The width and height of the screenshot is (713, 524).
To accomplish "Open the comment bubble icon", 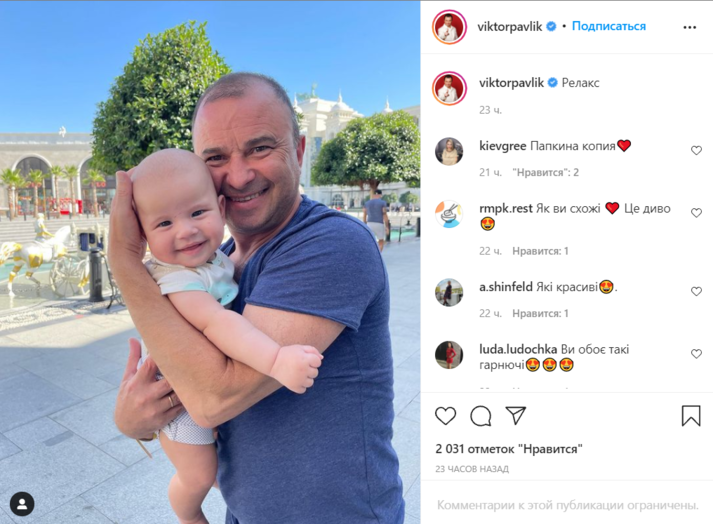I will click(481, 416).
